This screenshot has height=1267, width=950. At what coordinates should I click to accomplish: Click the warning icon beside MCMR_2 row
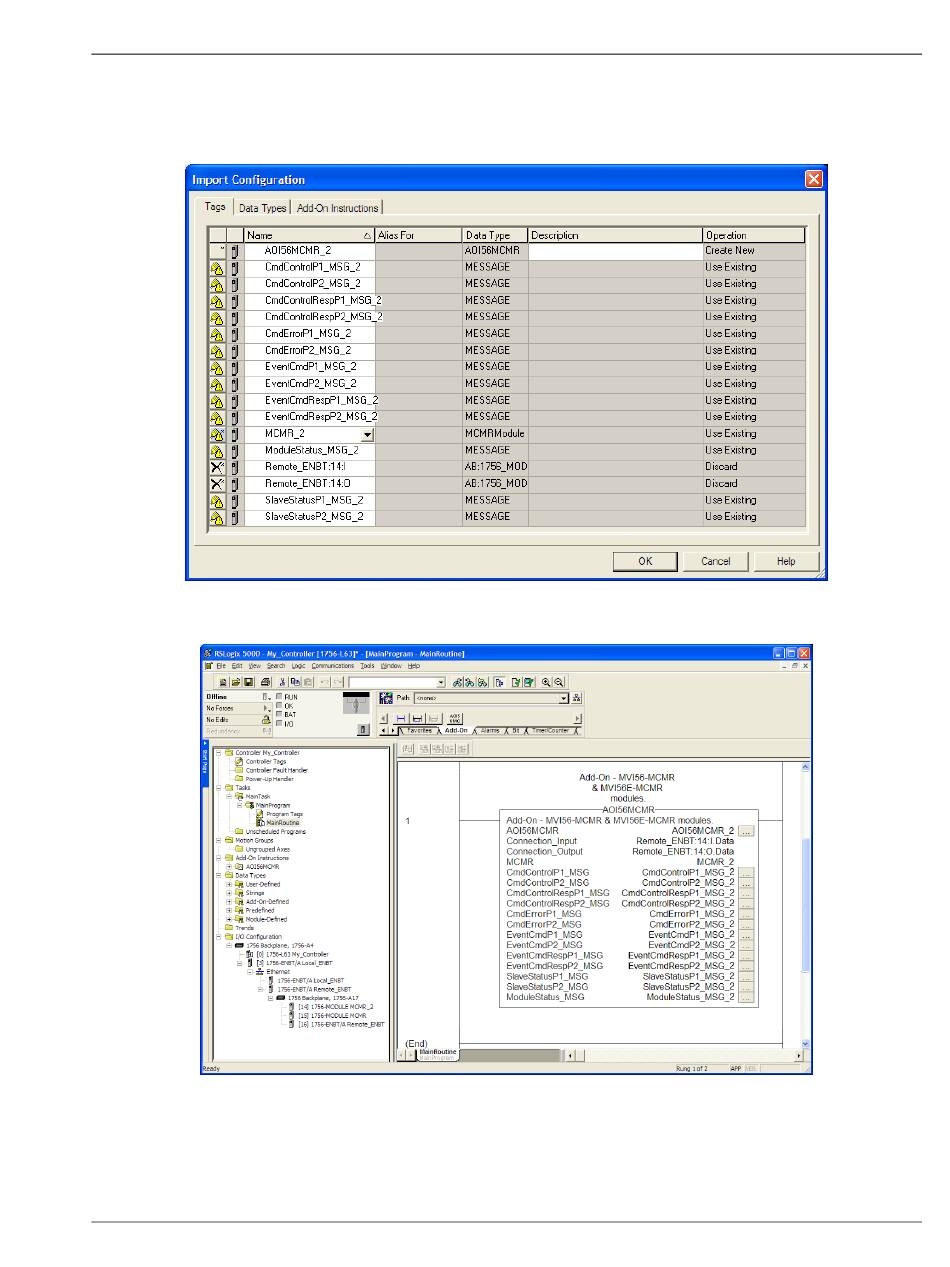tap(216, 434)
